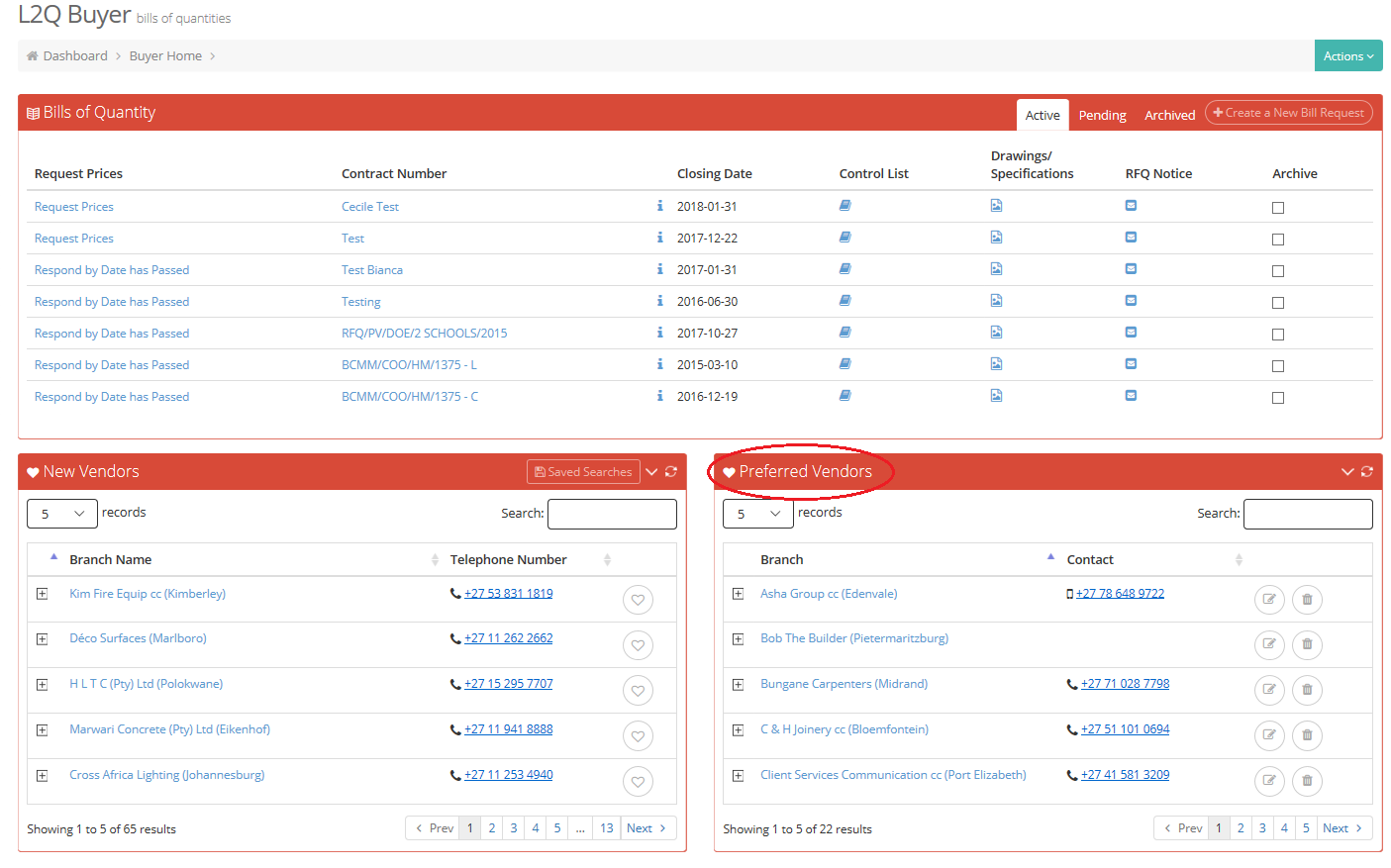Screen dimensions: 1391x868
Task: Open the Déco Surfaces (Marlboro) vendor link
Action: [138, 637]
